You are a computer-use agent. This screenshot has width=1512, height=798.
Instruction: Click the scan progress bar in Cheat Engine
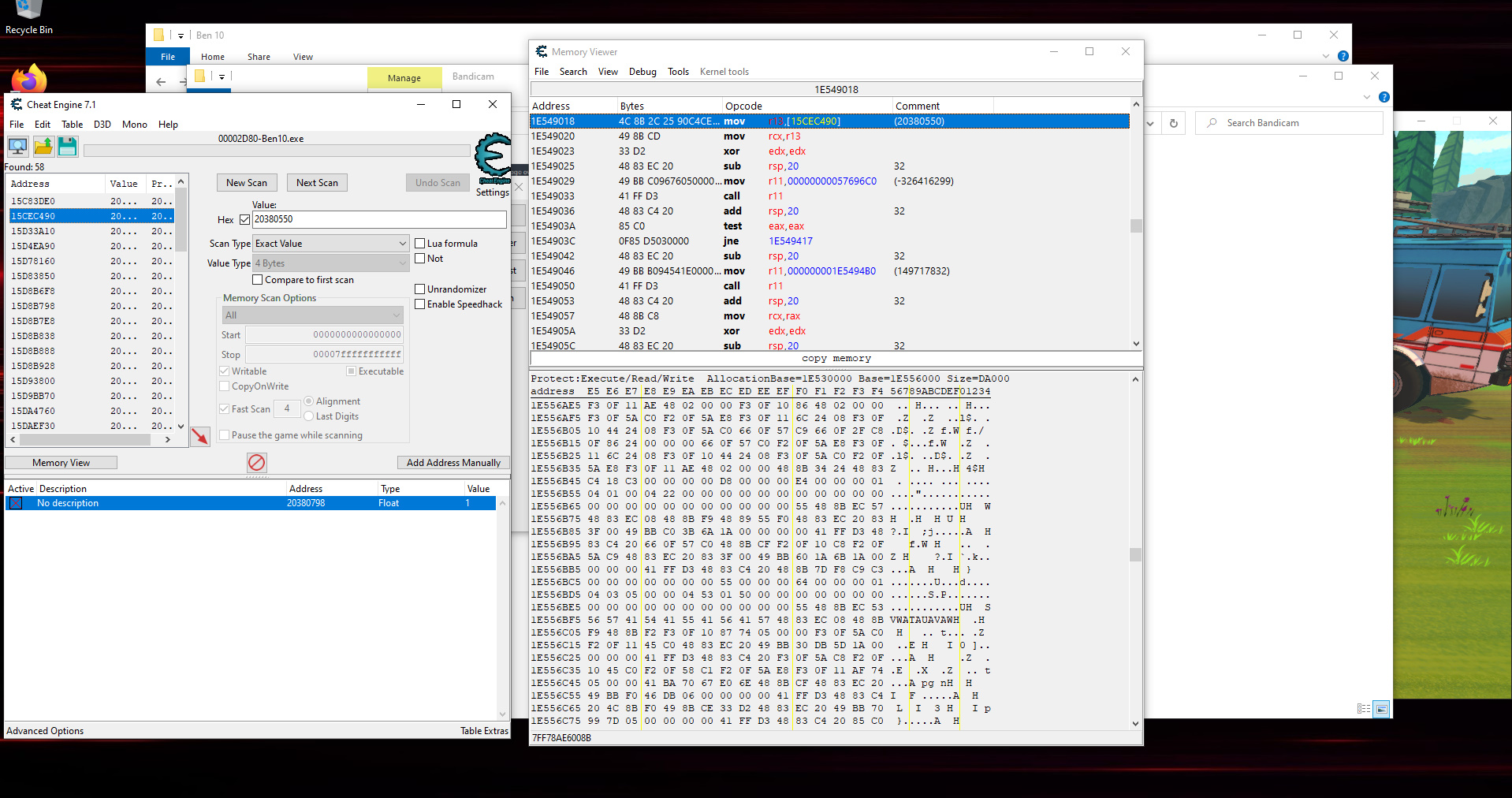point(277,151)
